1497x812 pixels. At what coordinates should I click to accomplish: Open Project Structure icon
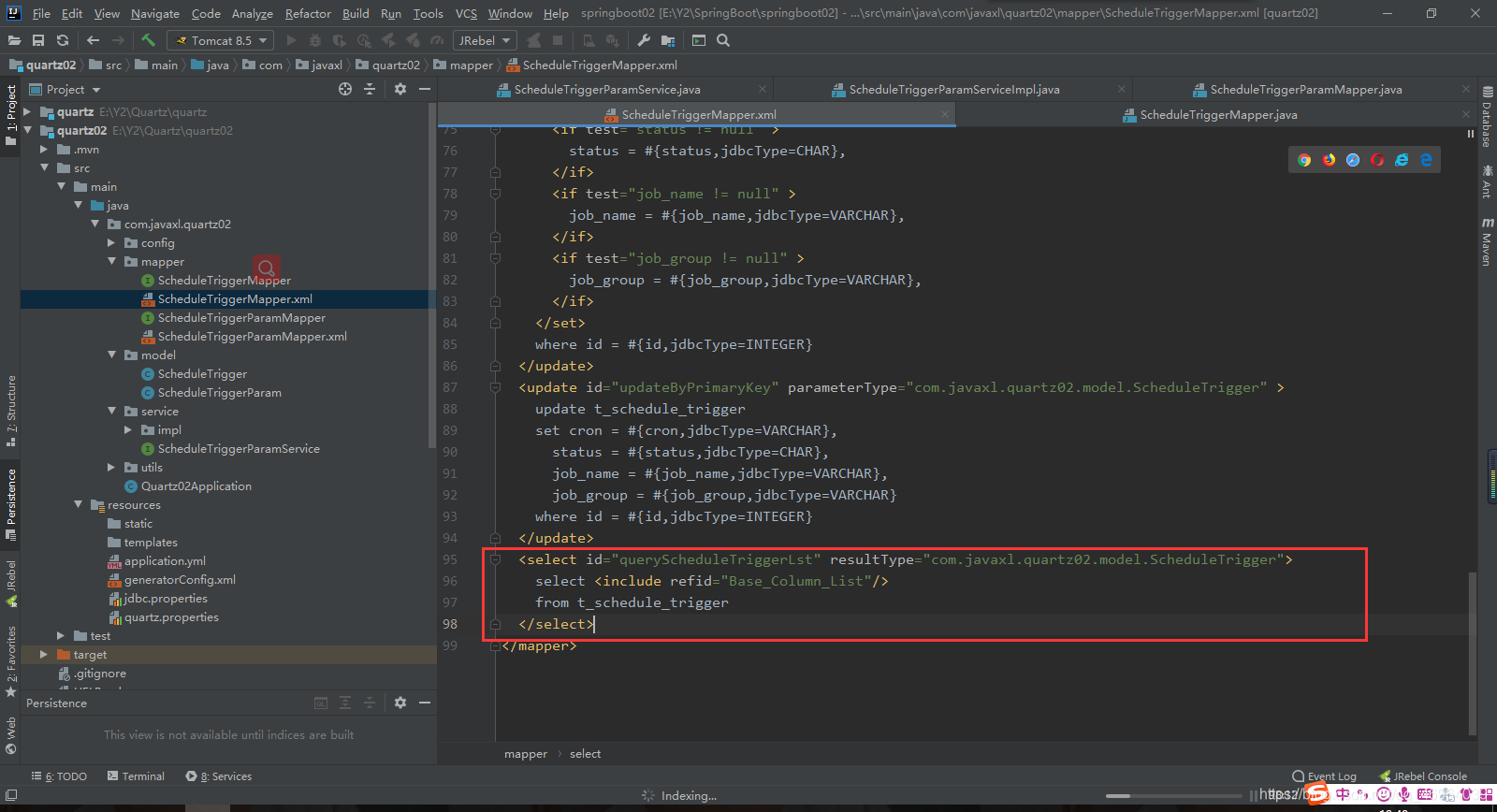coord(668,40)
